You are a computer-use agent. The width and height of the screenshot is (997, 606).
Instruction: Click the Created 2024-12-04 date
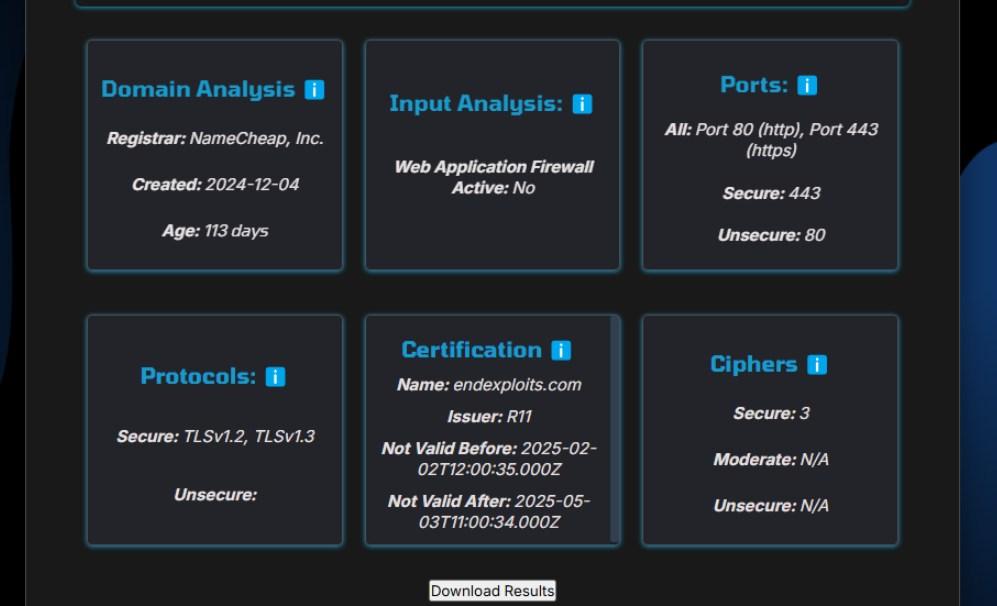215,184
